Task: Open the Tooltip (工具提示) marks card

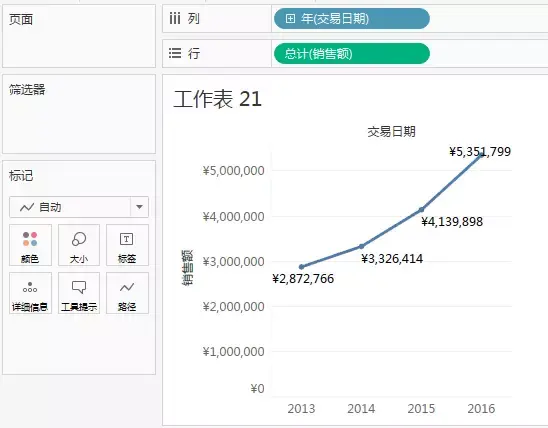Action: pyautogui.click(x=79, y=293)
